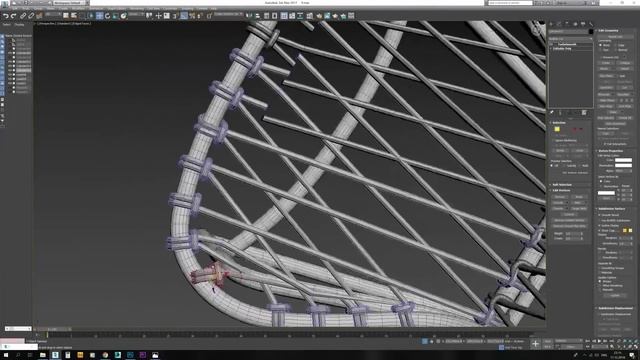Open the Modifier List dropdown
640x360 pixels.
pyautogui.click(x=571, y=39)
